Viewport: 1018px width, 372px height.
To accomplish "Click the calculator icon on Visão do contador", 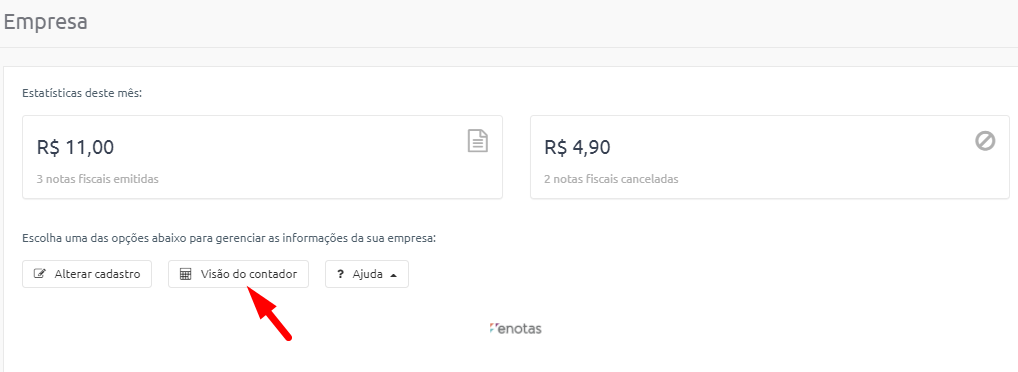I will 186,274.
